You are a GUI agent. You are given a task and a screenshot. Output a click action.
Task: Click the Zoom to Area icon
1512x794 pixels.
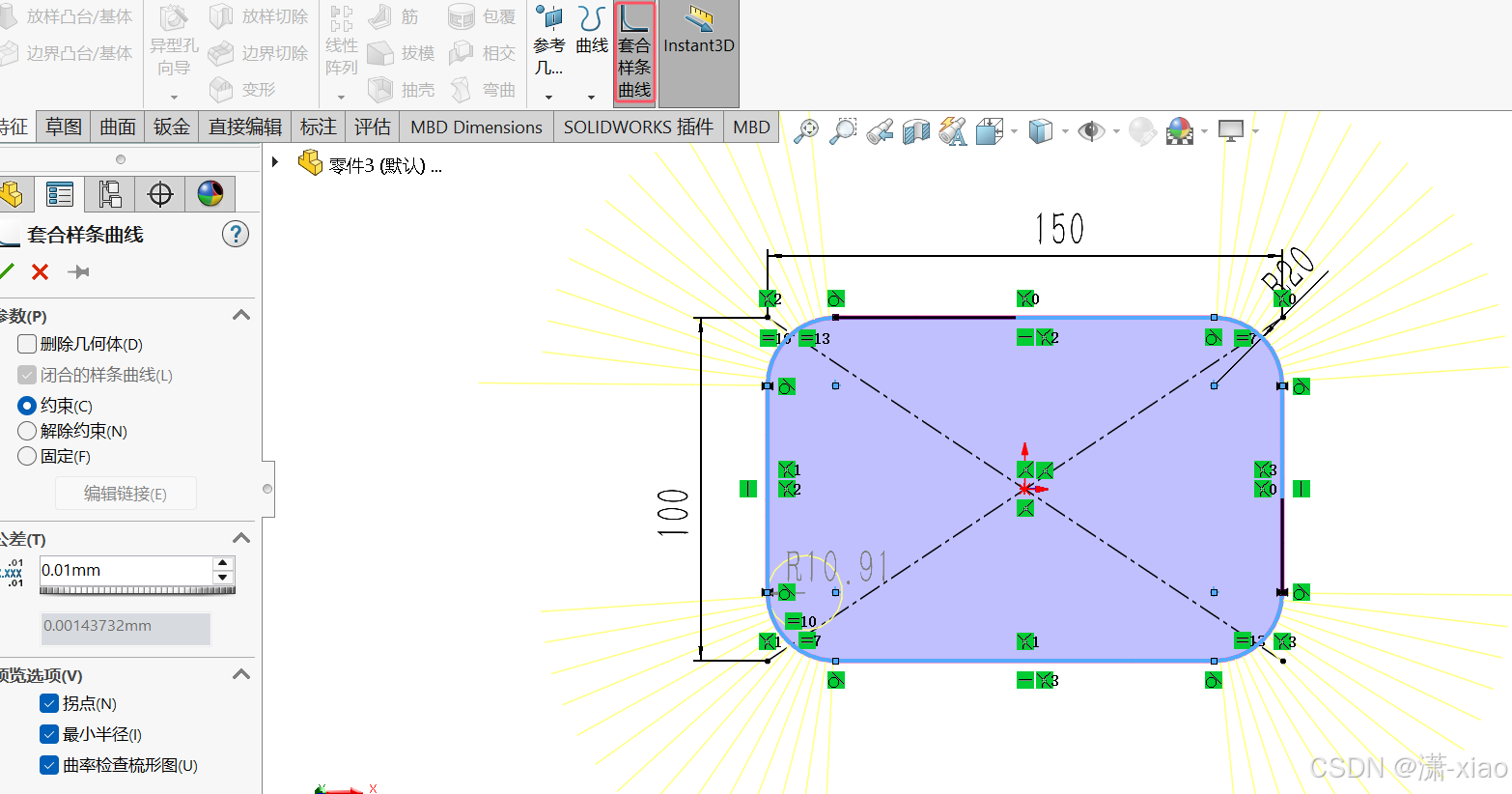(x=843, y=130)
